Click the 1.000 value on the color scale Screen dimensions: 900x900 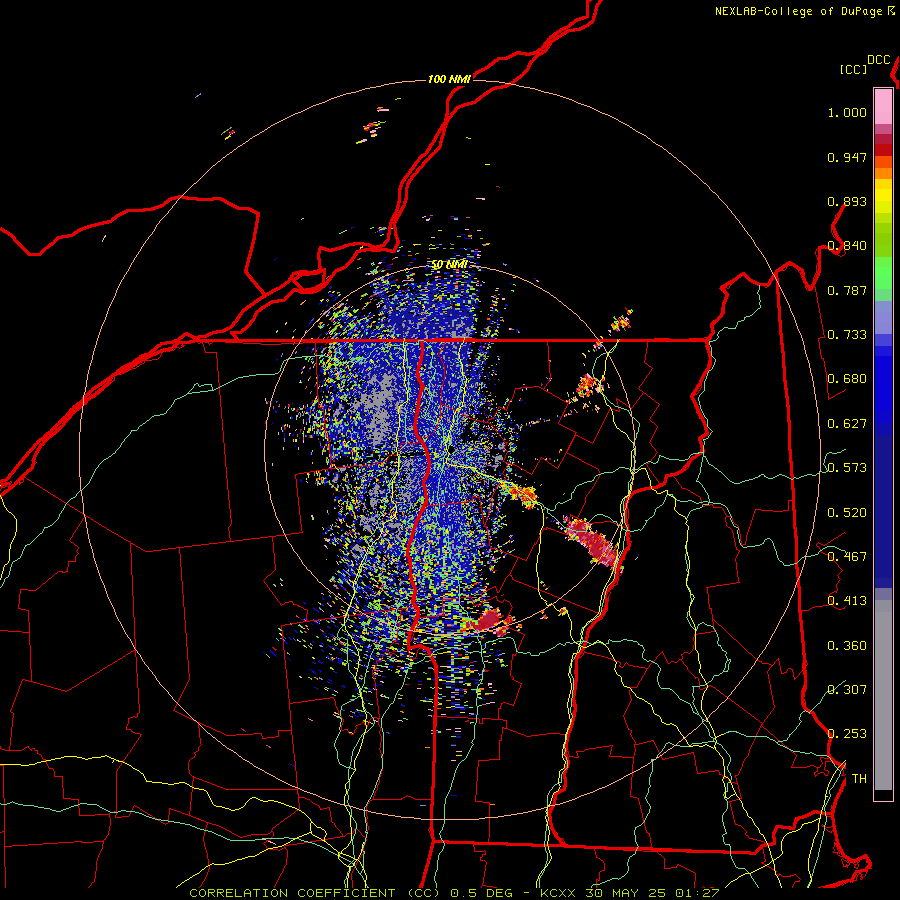tap(847, 112)
